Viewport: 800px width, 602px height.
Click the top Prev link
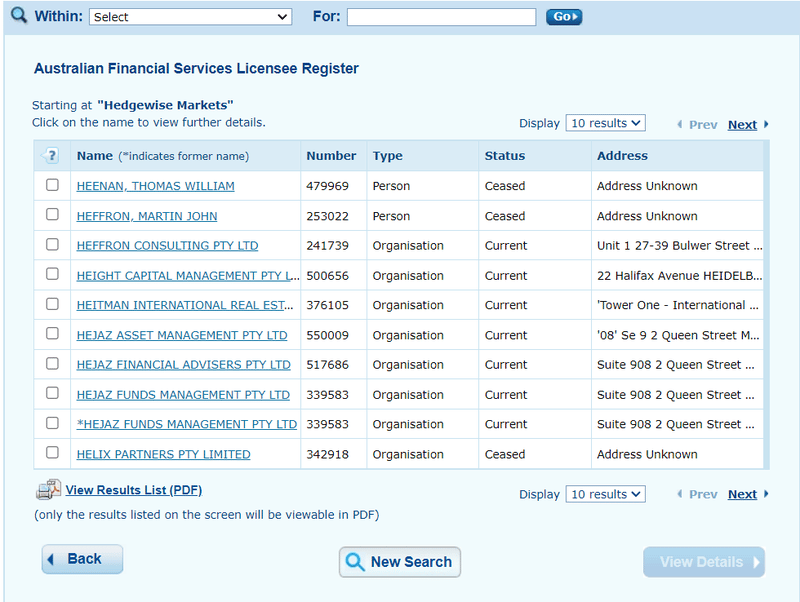(x=703, y=124)
